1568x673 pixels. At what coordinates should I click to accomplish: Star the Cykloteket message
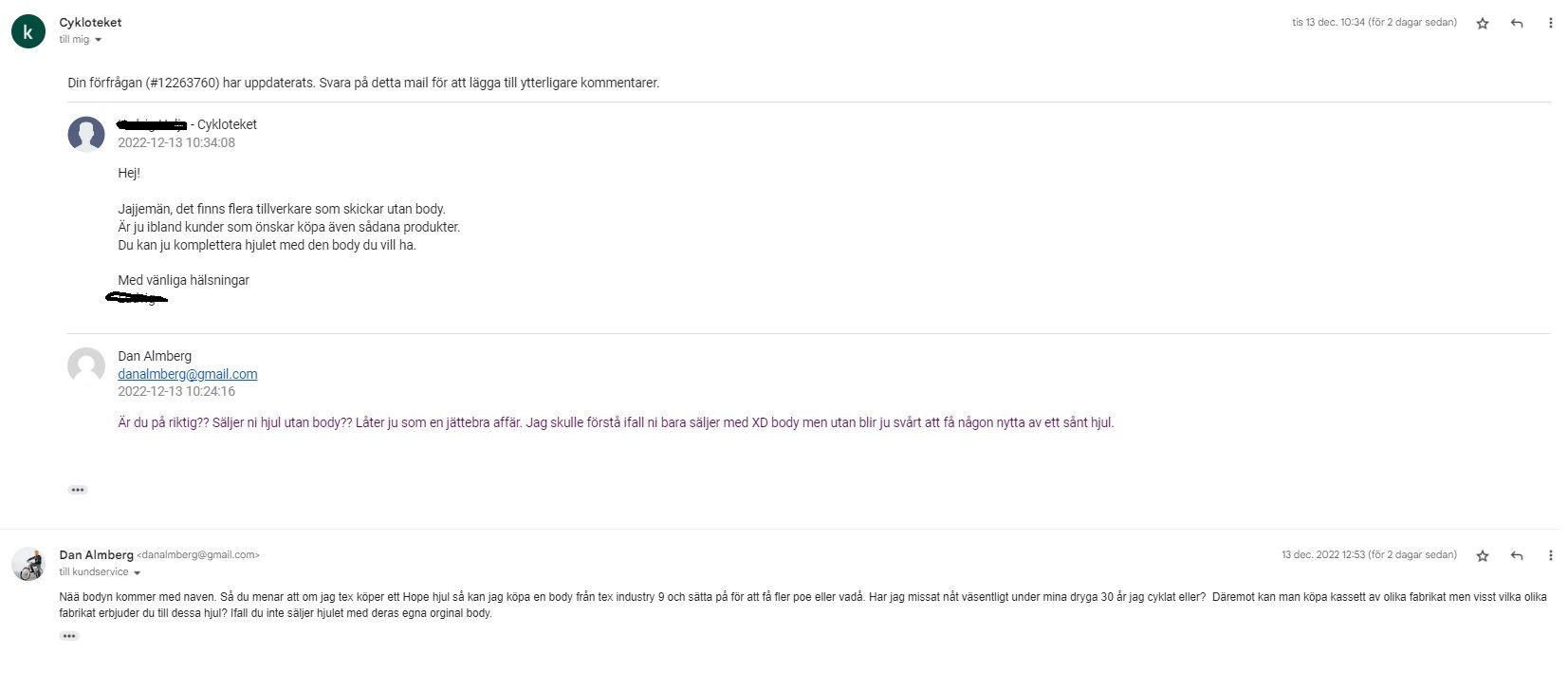click(x=1483, y=24)
